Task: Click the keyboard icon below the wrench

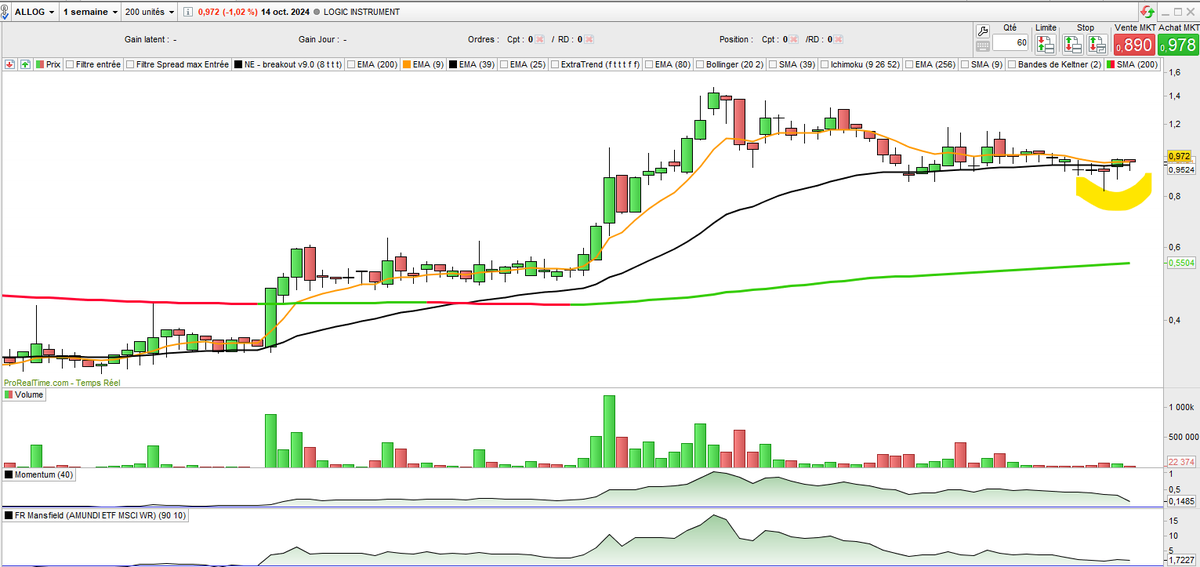Action: (x=982, y=46)
